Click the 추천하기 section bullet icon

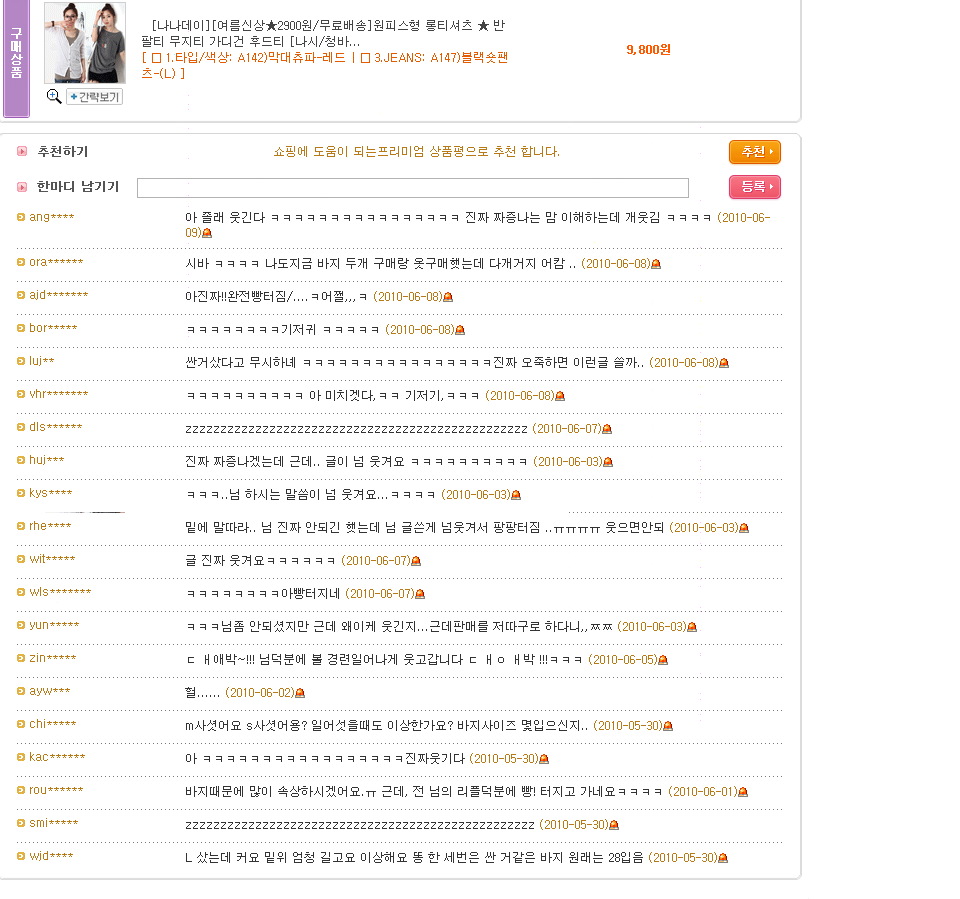(22, 151)
